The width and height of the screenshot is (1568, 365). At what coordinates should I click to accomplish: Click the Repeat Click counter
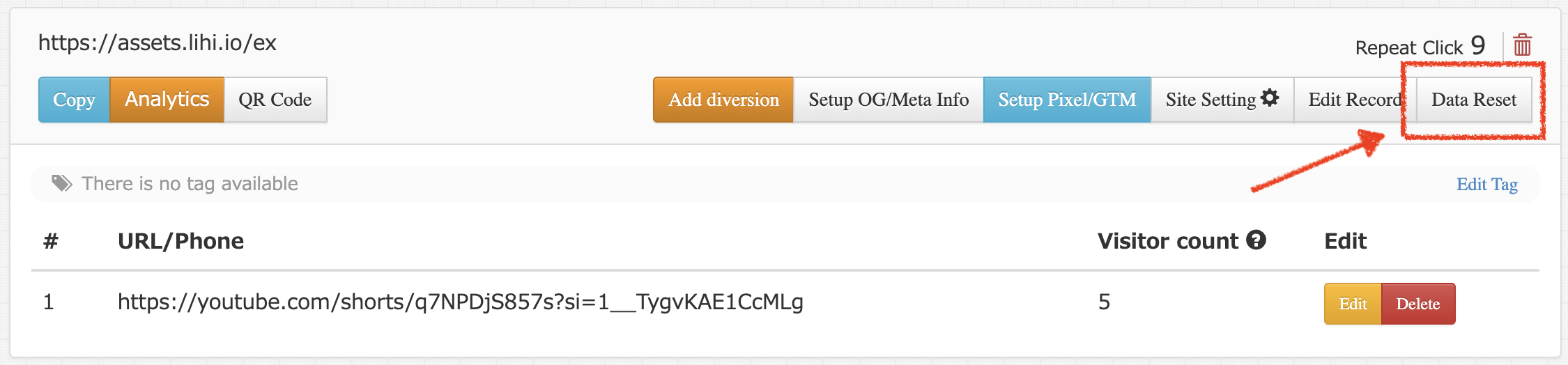point(1420,47)
